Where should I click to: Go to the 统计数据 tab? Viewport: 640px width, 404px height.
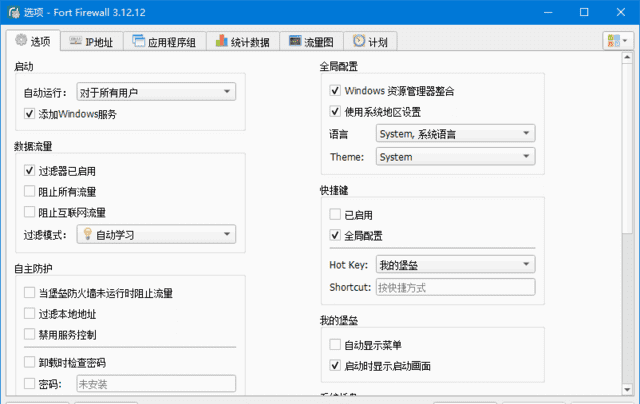click(x=243, y=41)
